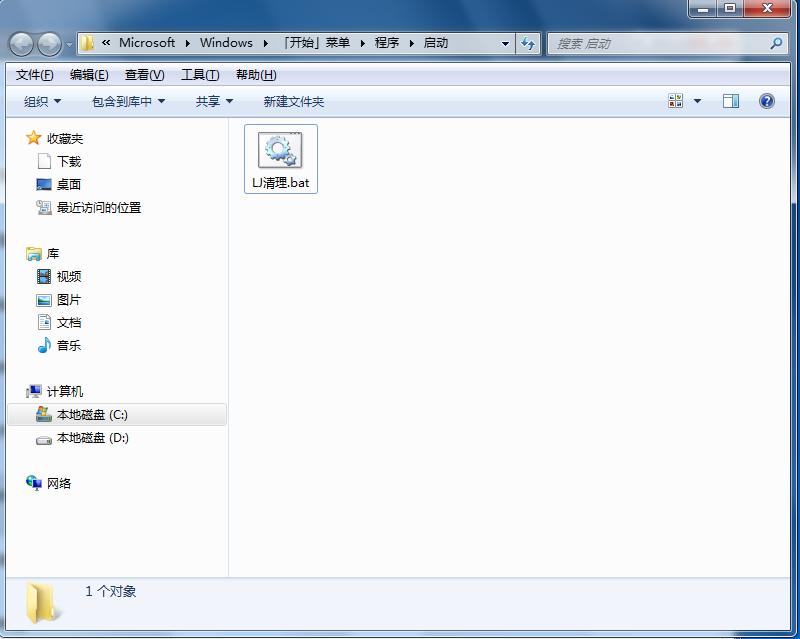Open the 工具(T) menu

[200, 75]
